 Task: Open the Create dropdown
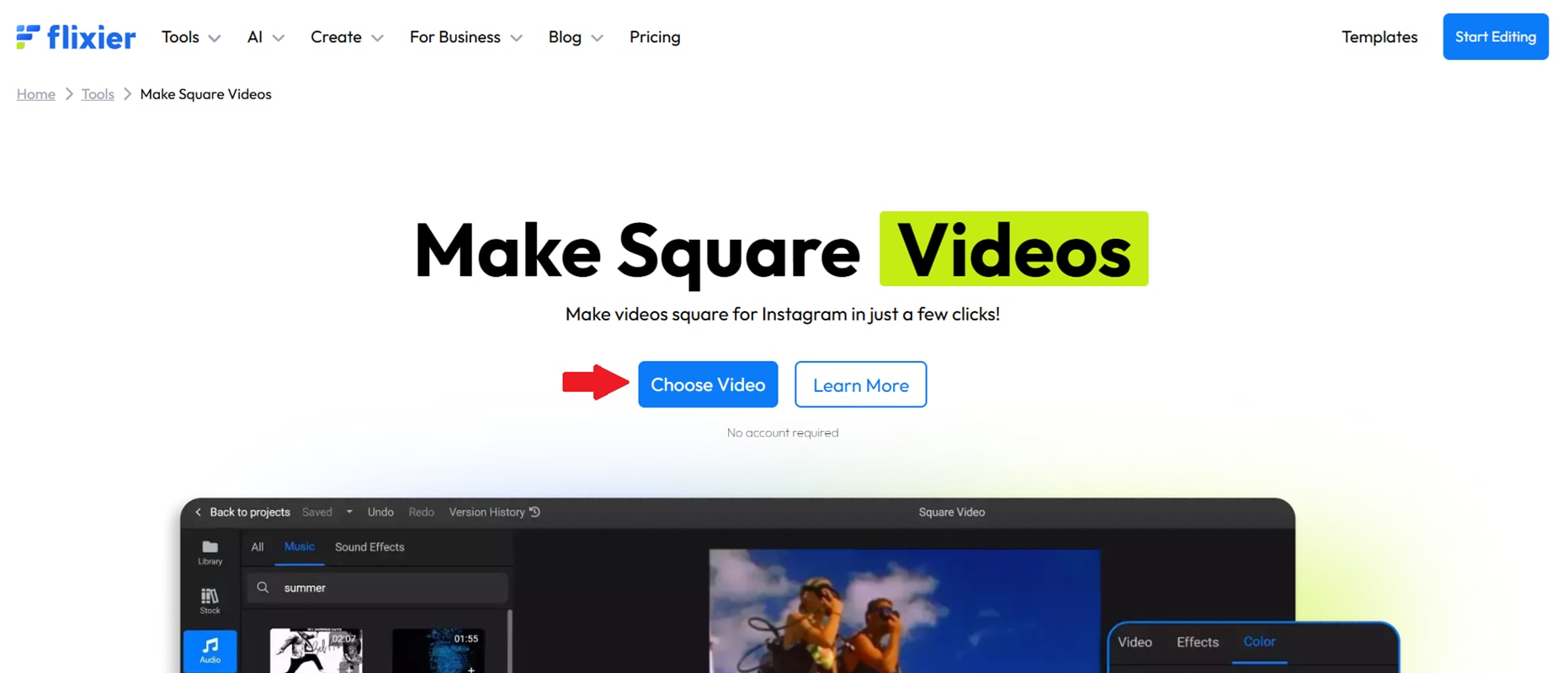(x=347, y=37)
